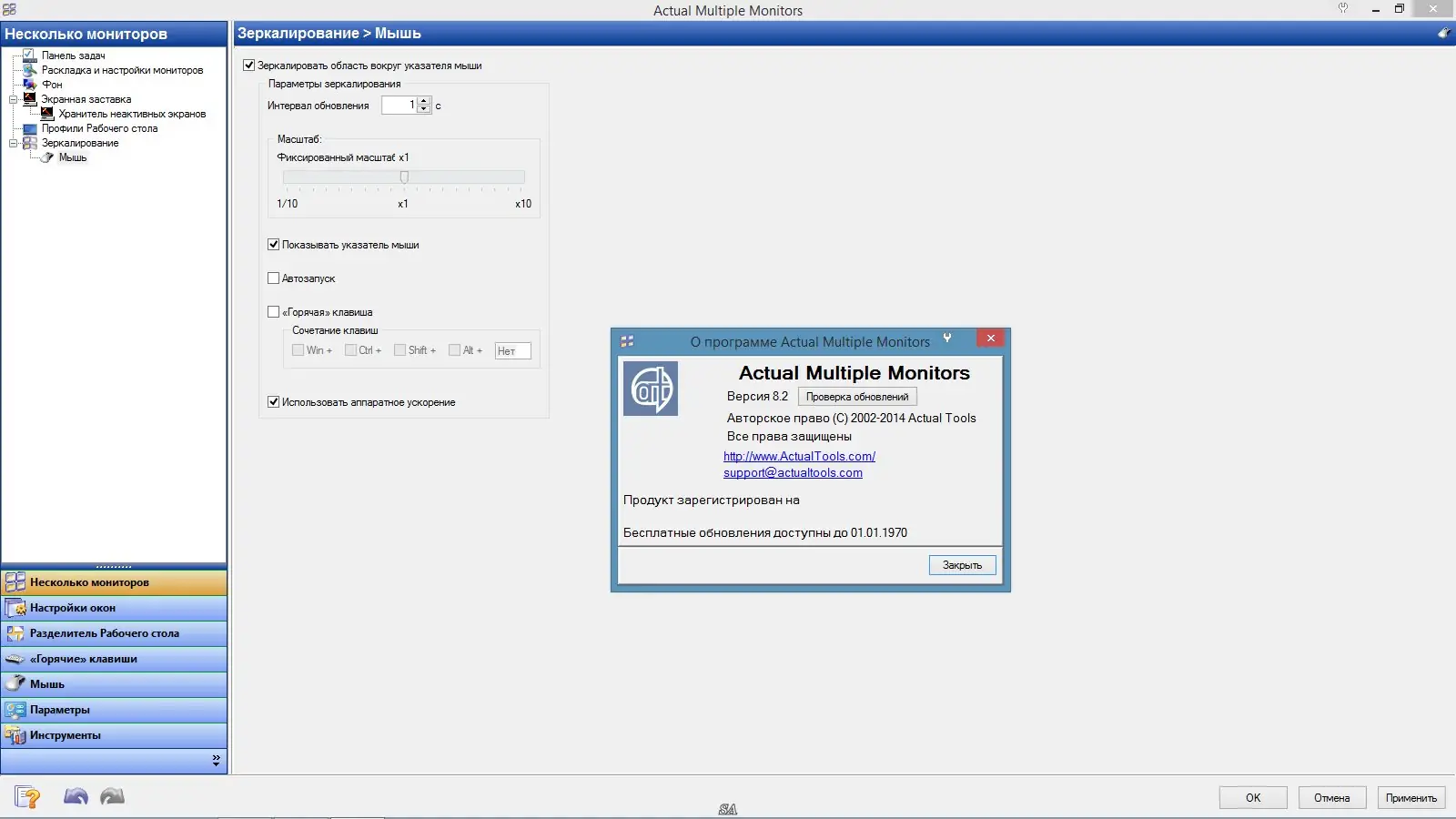Enable the Автозапуск checkbox
This screenshot has width=1456, height=819.
click(273, 278)
